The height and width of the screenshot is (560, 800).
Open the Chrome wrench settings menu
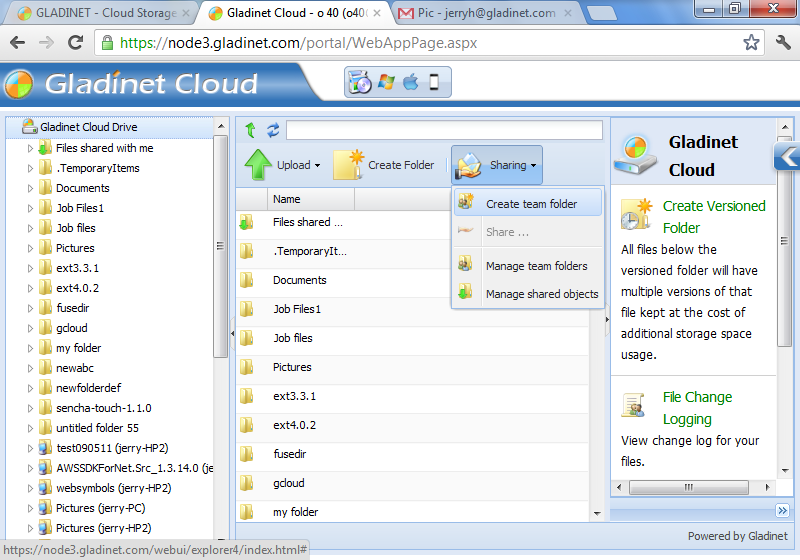(x=783, y=42)
